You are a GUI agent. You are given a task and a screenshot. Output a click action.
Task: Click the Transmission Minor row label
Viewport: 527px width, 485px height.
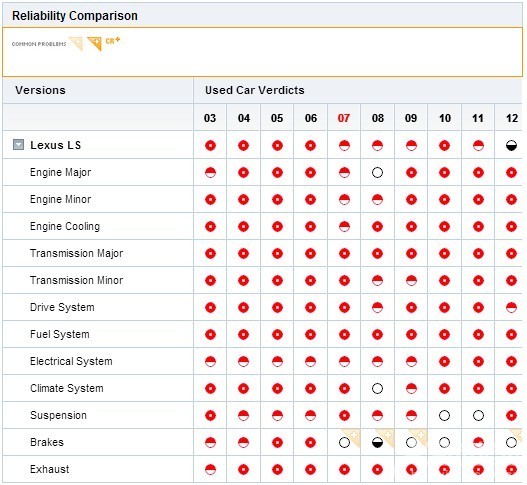[x=76, y=280]
